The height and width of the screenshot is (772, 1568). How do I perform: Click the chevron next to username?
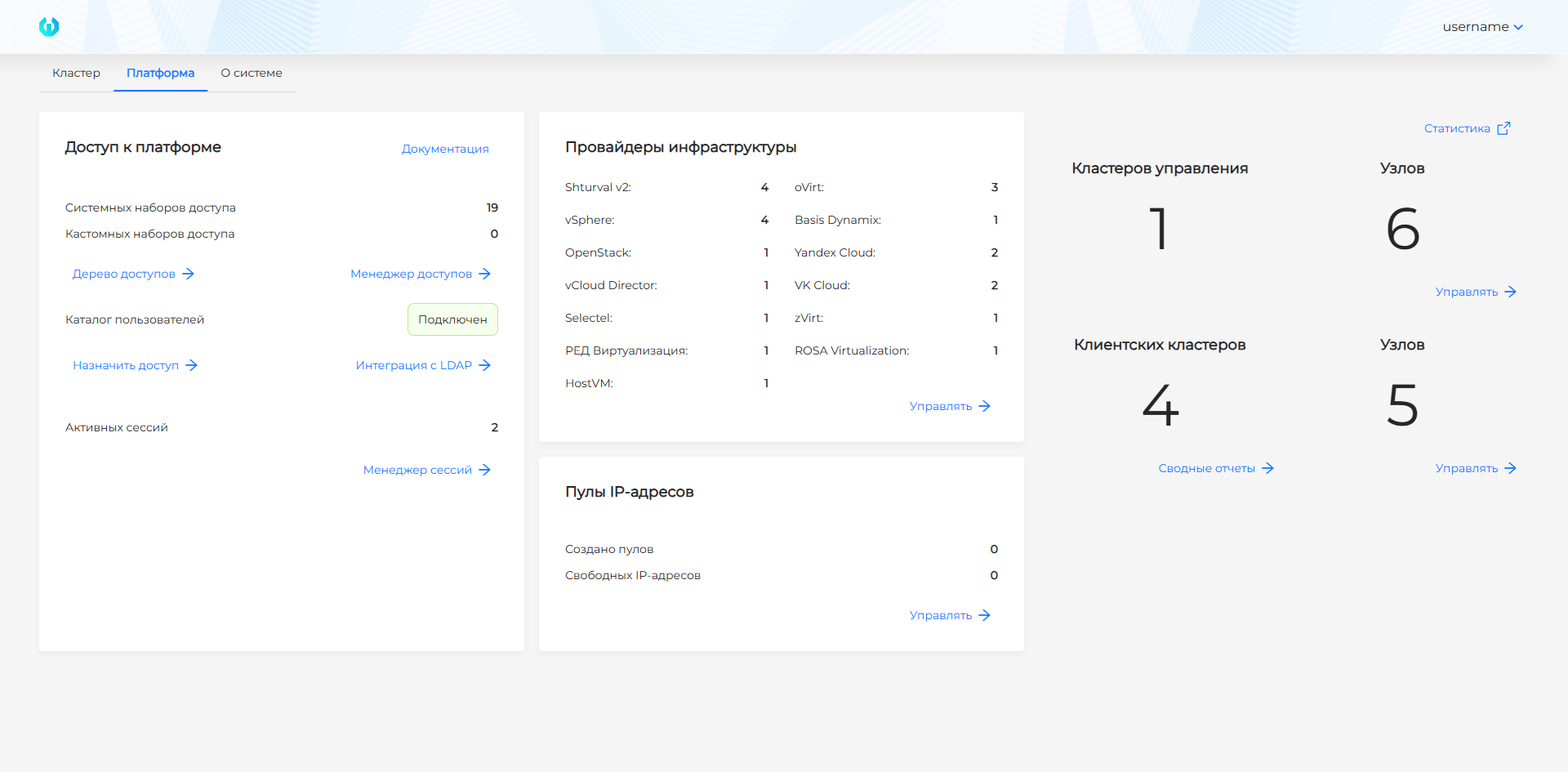tap(1518, 27)
